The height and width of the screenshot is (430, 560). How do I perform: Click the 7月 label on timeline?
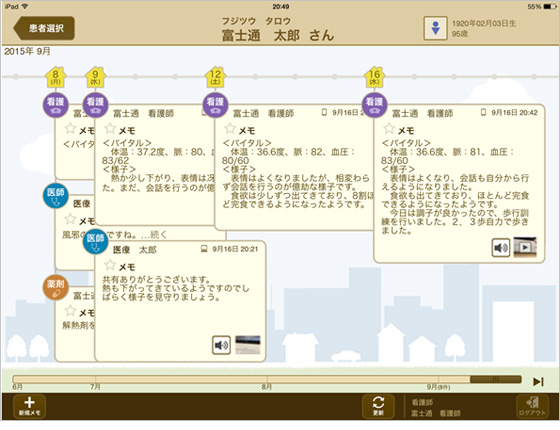(x=95, y=387)
